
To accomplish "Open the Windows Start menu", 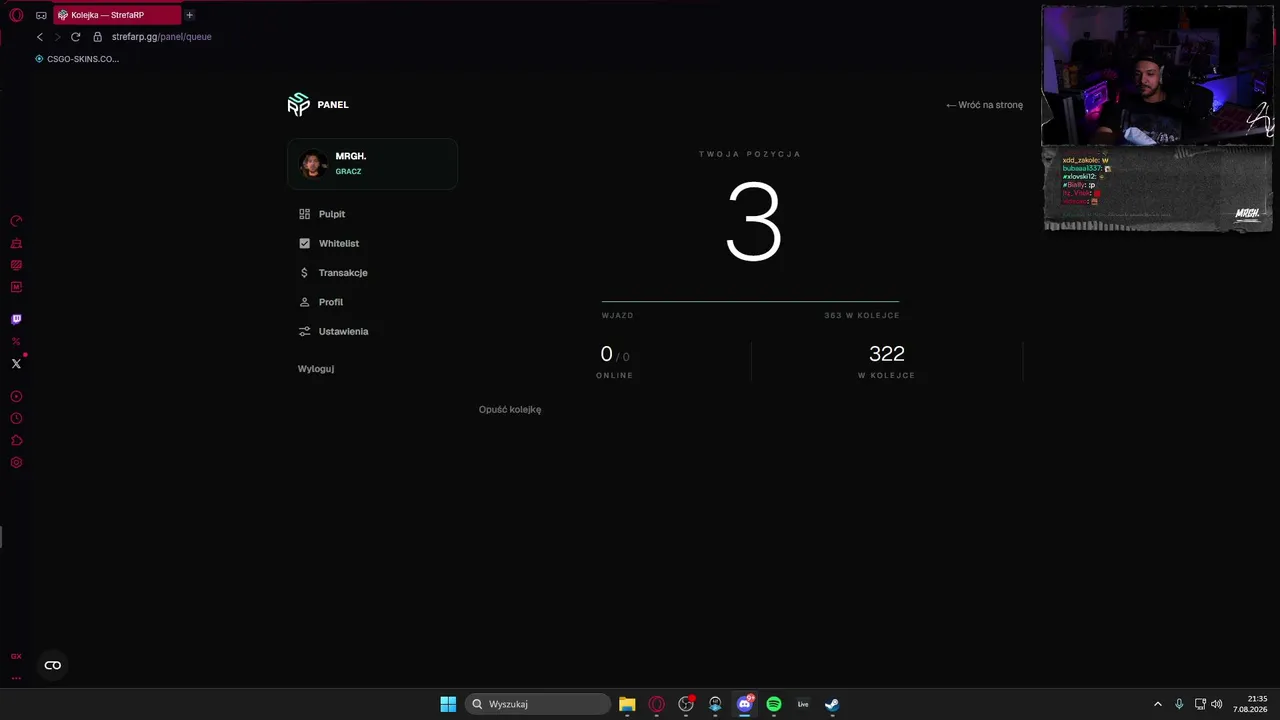I will click(x=448, y=704).
